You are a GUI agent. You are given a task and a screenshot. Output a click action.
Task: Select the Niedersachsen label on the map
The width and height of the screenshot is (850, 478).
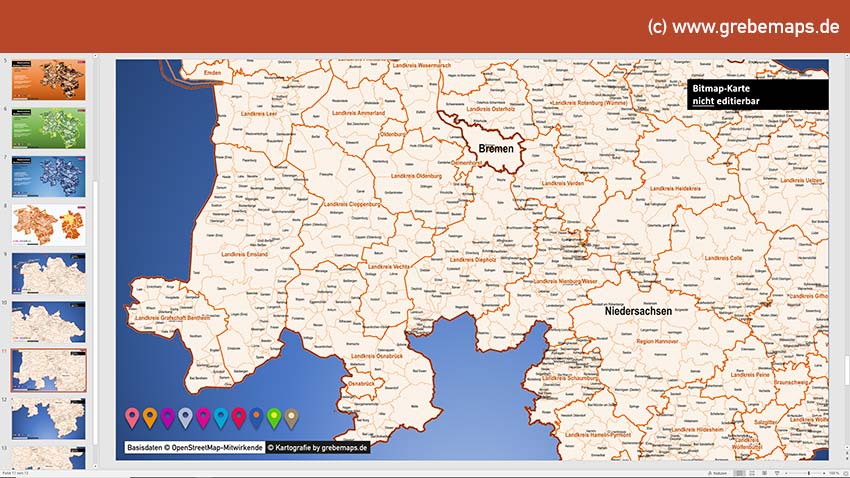point(638,311)
